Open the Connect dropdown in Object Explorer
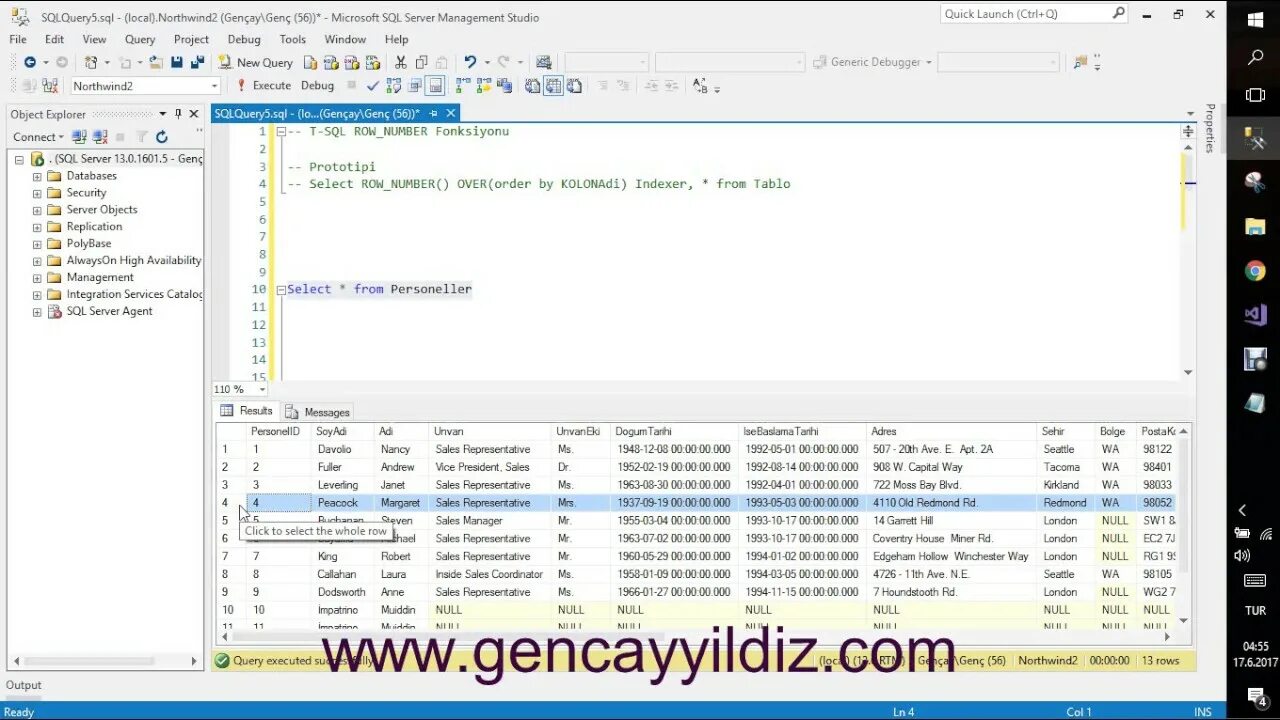The width and height of the screenshot is (1280, 720). (39, 137)
